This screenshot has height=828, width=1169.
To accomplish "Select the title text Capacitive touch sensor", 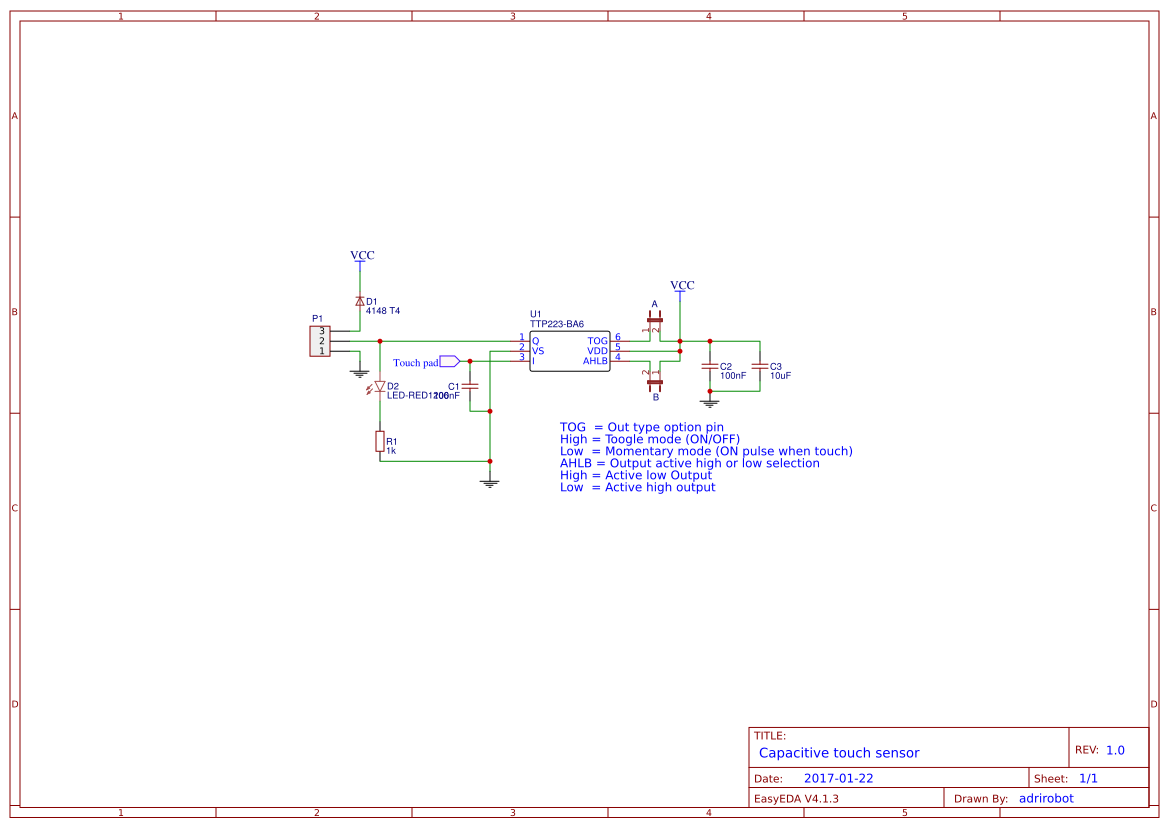I will tap(839, 752).
